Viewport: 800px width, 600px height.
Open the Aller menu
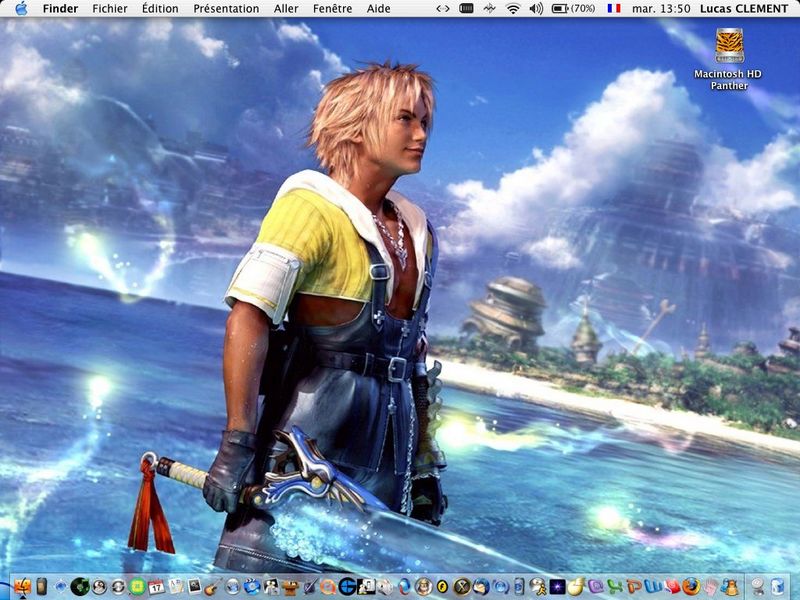click(x=286, y=8)
